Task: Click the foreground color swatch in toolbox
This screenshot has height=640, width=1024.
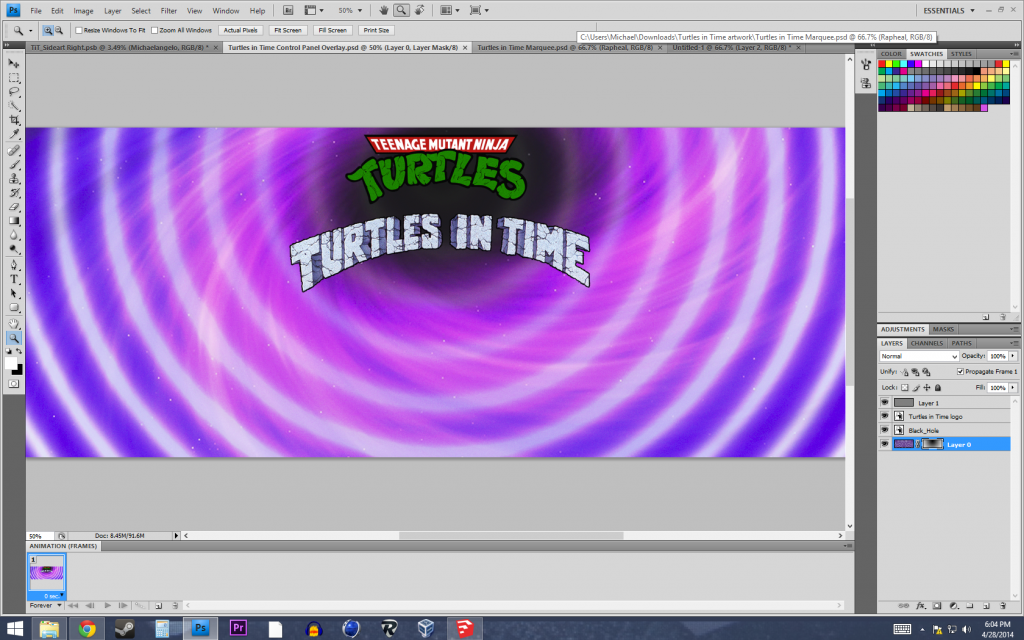Action: coord(11,362)
